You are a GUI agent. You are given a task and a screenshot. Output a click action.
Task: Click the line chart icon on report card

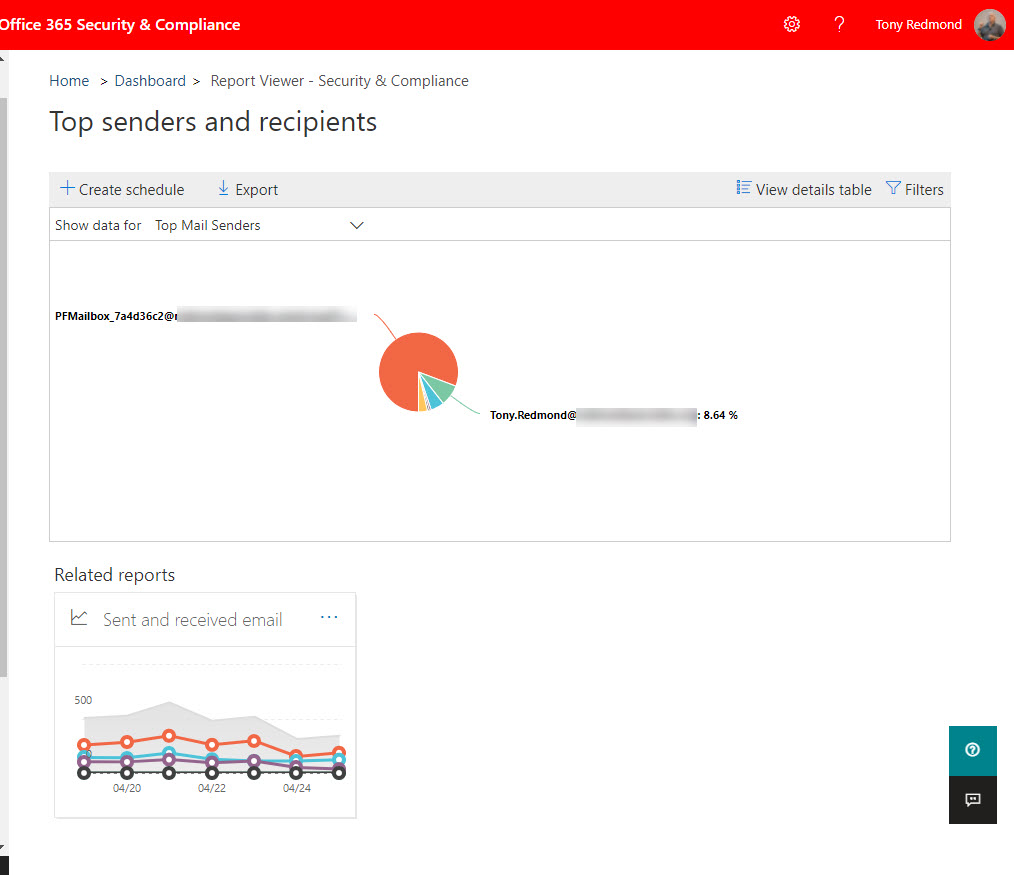(79, 618)
